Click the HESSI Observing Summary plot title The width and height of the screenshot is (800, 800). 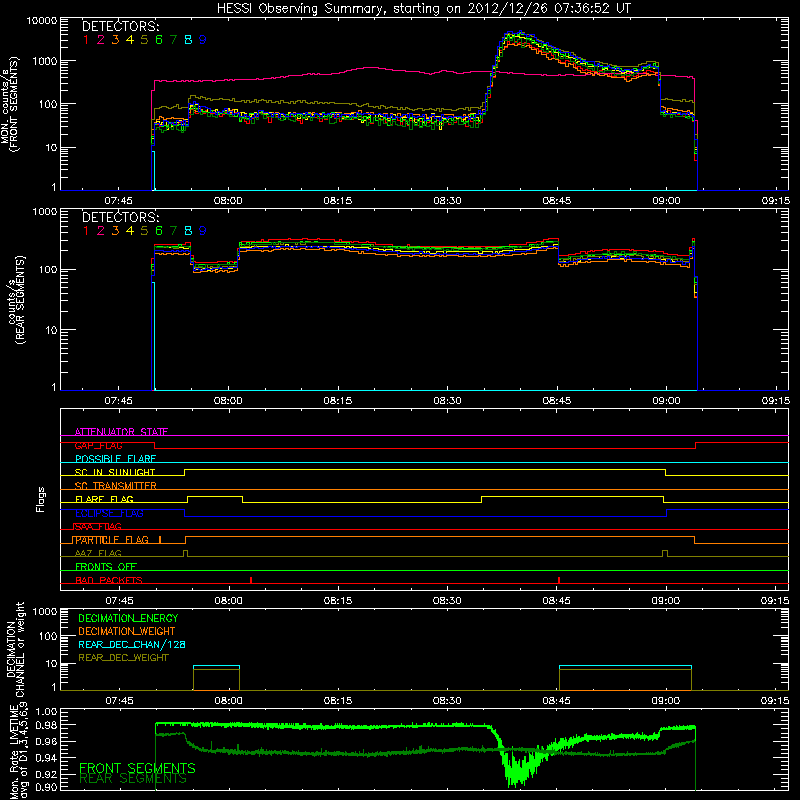423,9
